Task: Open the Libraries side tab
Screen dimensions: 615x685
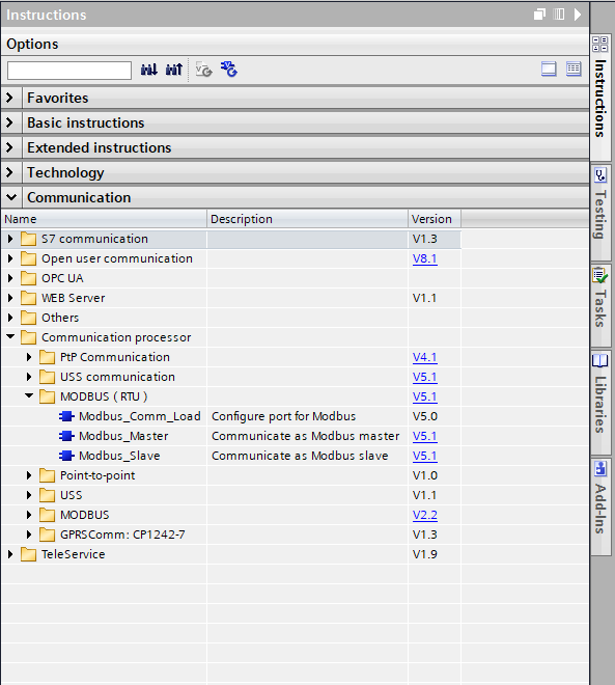Action: 601,401
